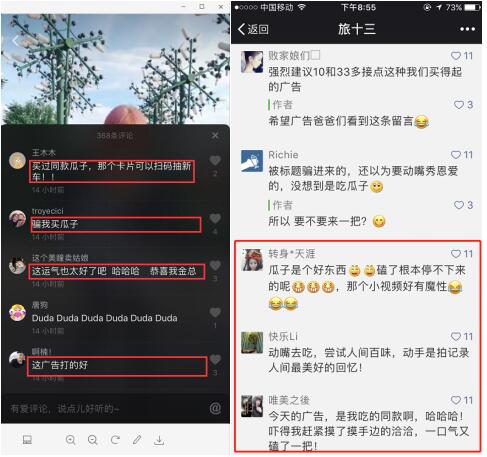This screenshot has height=457, width=487.
Task: Click the username 转身*天涯
Action: coord(292,254)
